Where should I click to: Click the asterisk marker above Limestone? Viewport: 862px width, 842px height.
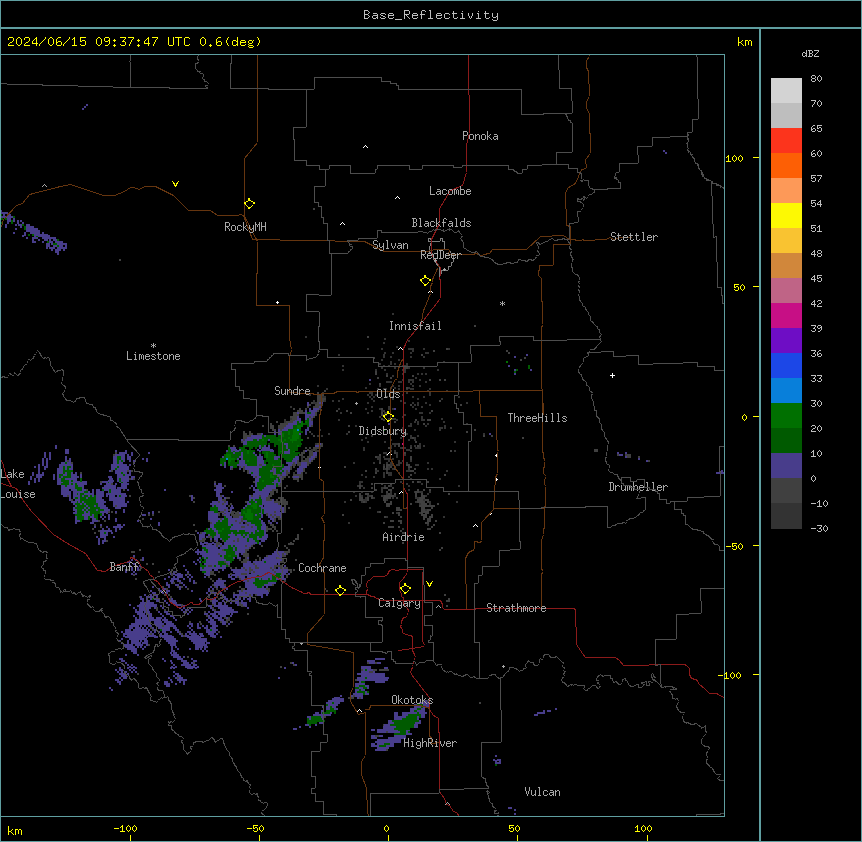153,346
